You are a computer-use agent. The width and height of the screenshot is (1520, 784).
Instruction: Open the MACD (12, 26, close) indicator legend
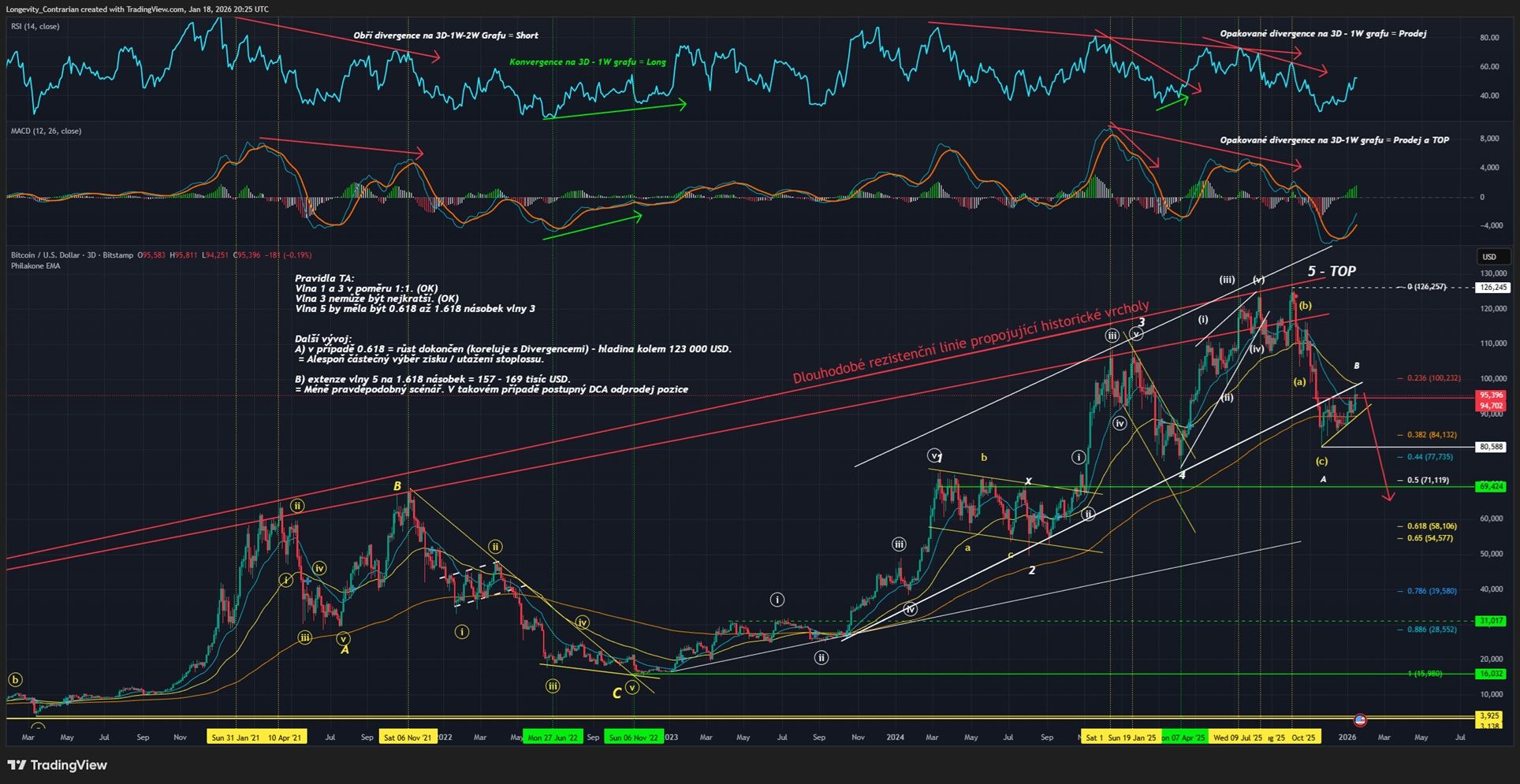pos(46,131)
